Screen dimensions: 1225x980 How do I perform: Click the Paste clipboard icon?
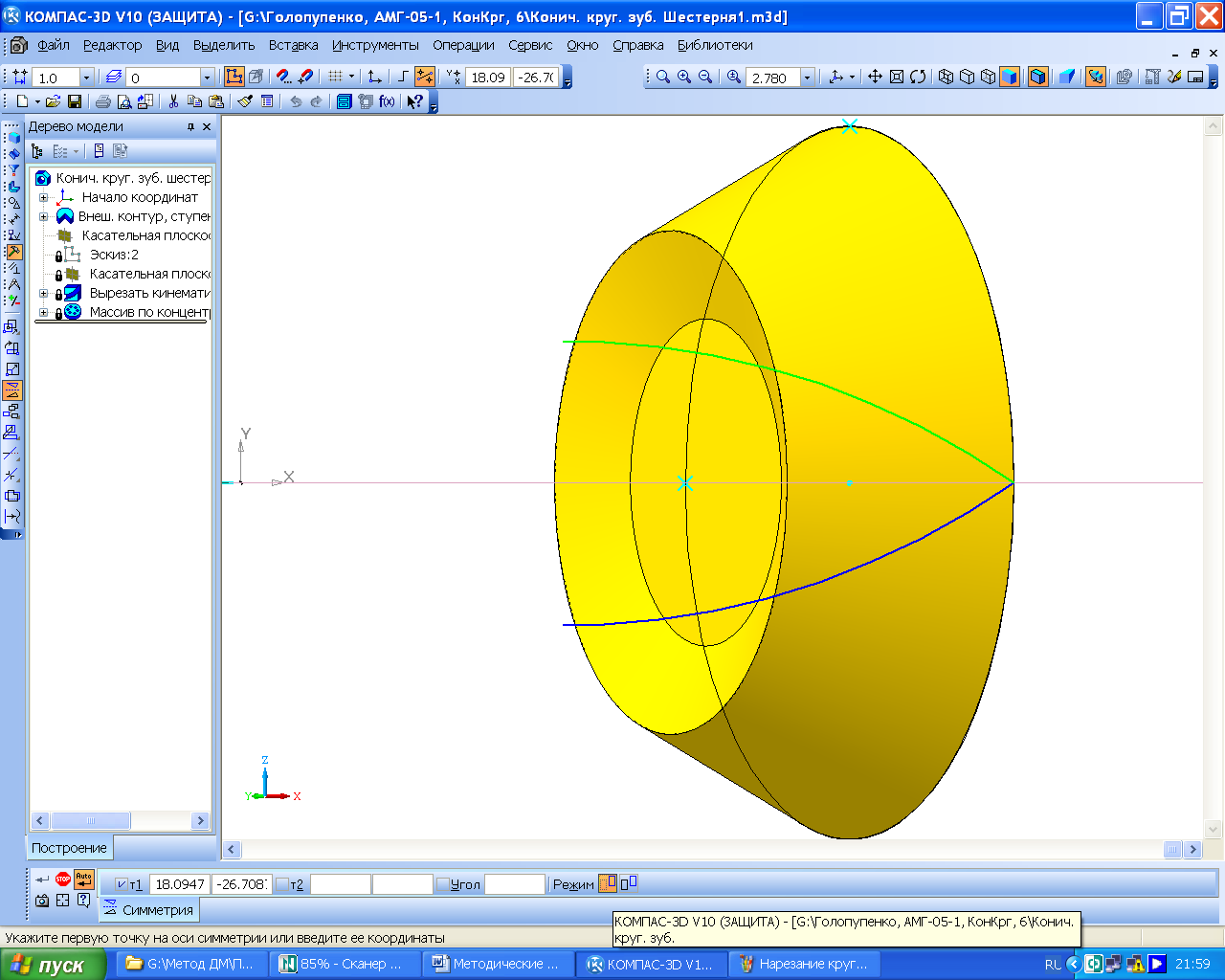216,101
